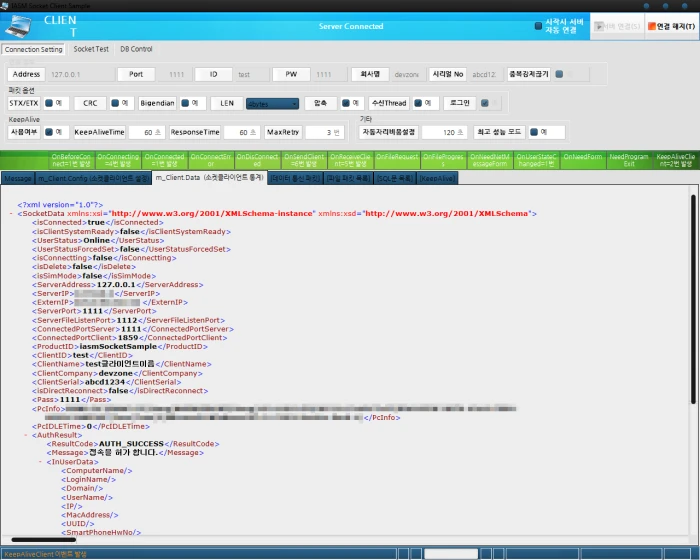Screen dimensions: 700x560
Task: Toggle the STX/ETX packet option checkbox
Action: (x=49, y=103)
